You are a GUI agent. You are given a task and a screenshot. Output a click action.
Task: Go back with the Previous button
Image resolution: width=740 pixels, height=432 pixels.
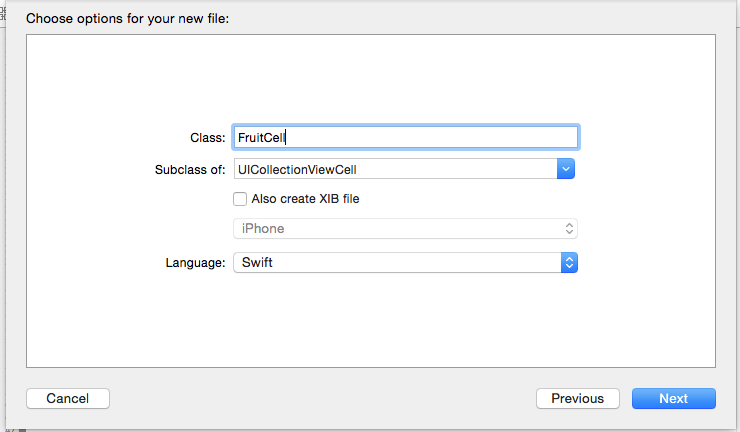point(578,398)
